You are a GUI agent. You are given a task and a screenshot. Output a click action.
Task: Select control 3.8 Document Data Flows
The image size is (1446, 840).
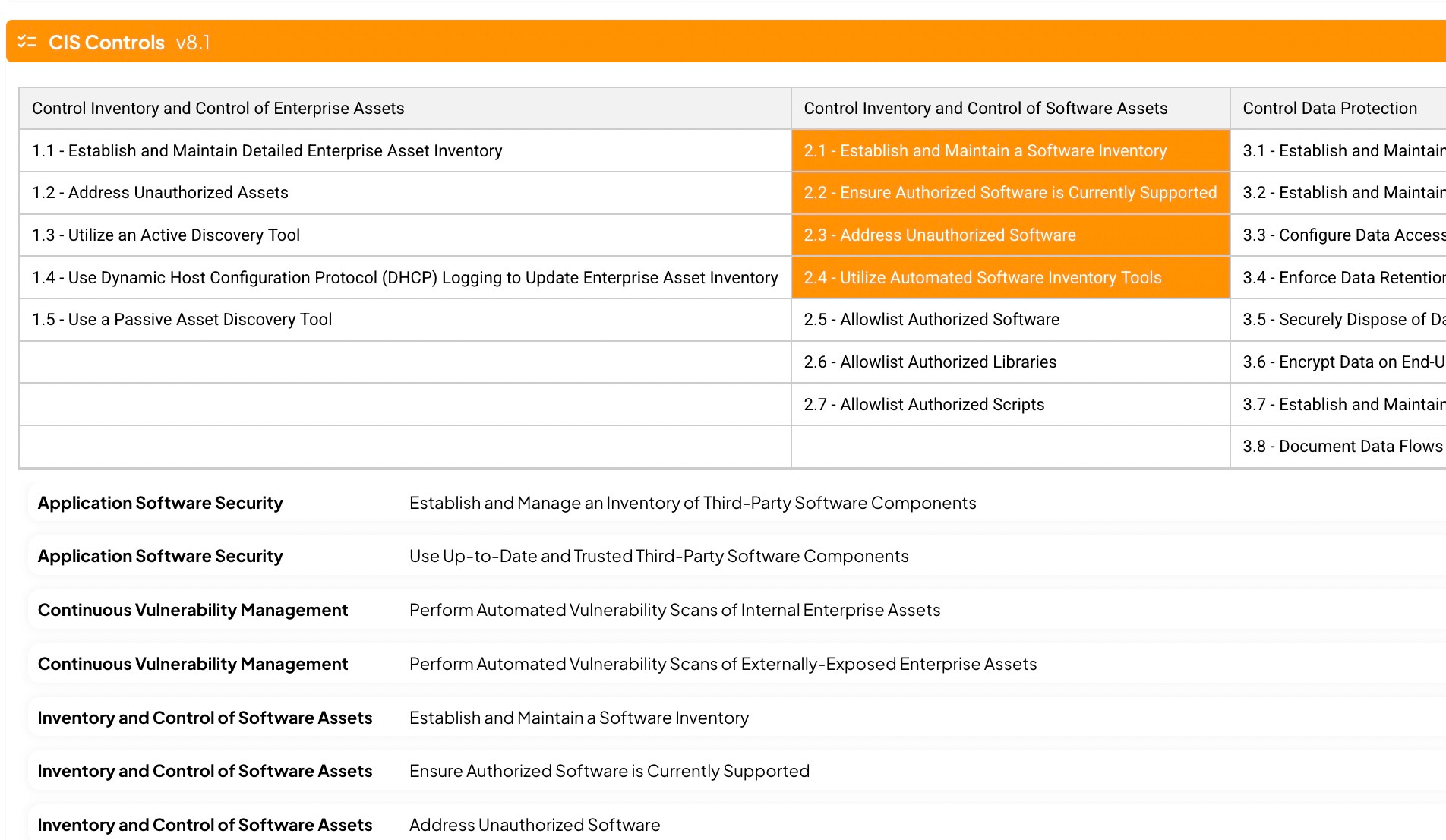[1338, 447]
